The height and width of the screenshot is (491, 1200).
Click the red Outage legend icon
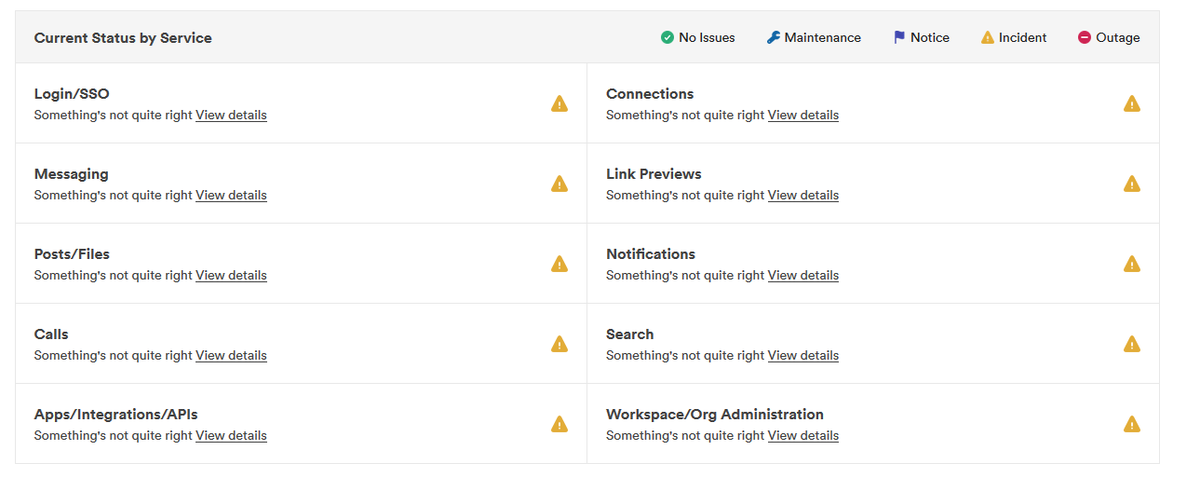click(x=1084, y=38)
